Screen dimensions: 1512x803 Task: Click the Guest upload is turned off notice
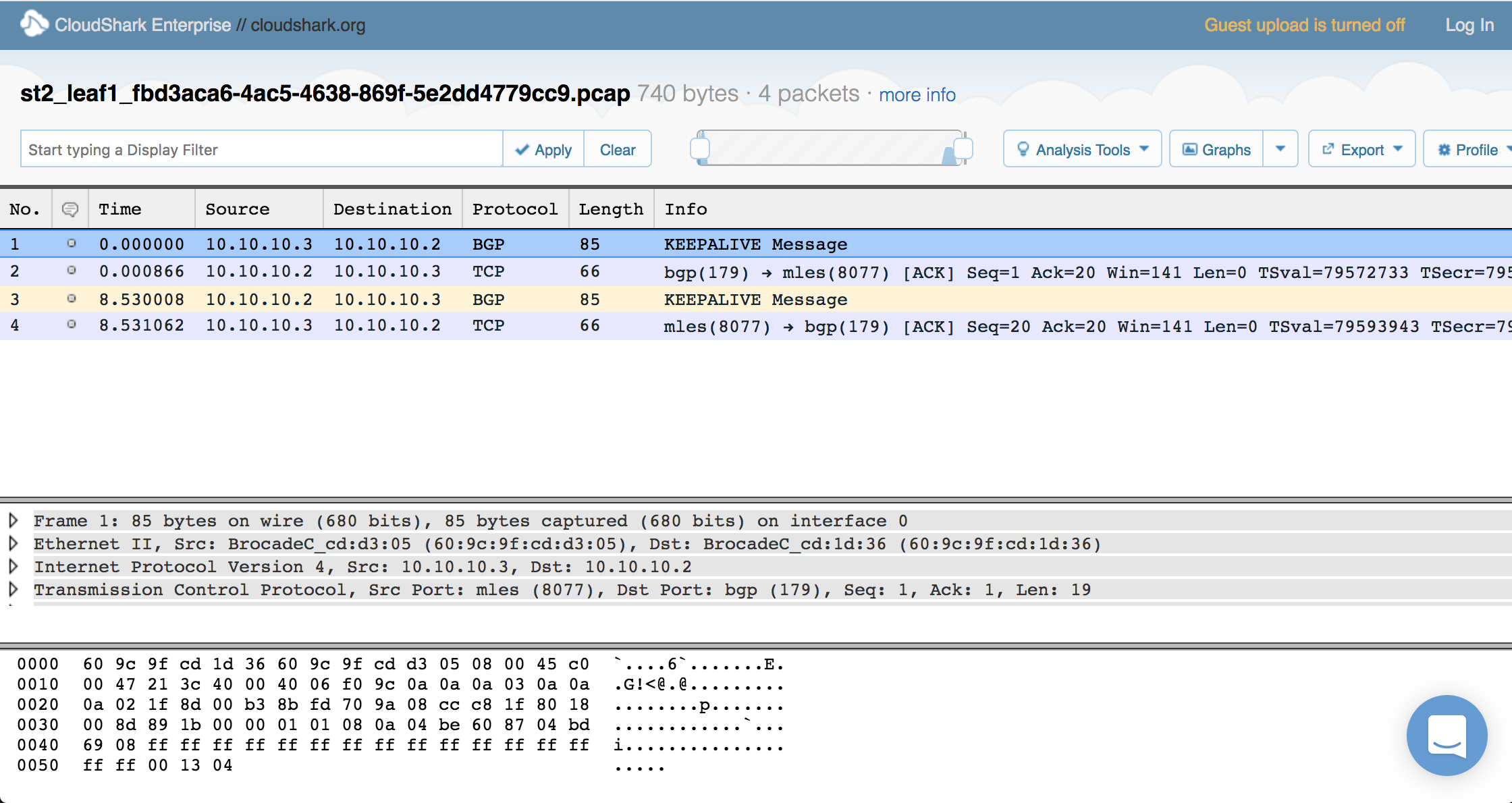coord(1305,25)
